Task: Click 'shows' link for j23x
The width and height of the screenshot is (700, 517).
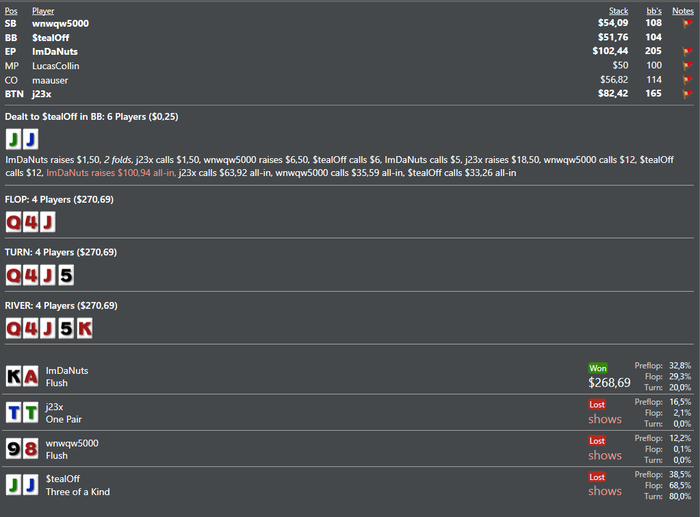Action: click(x=604, y=419)
